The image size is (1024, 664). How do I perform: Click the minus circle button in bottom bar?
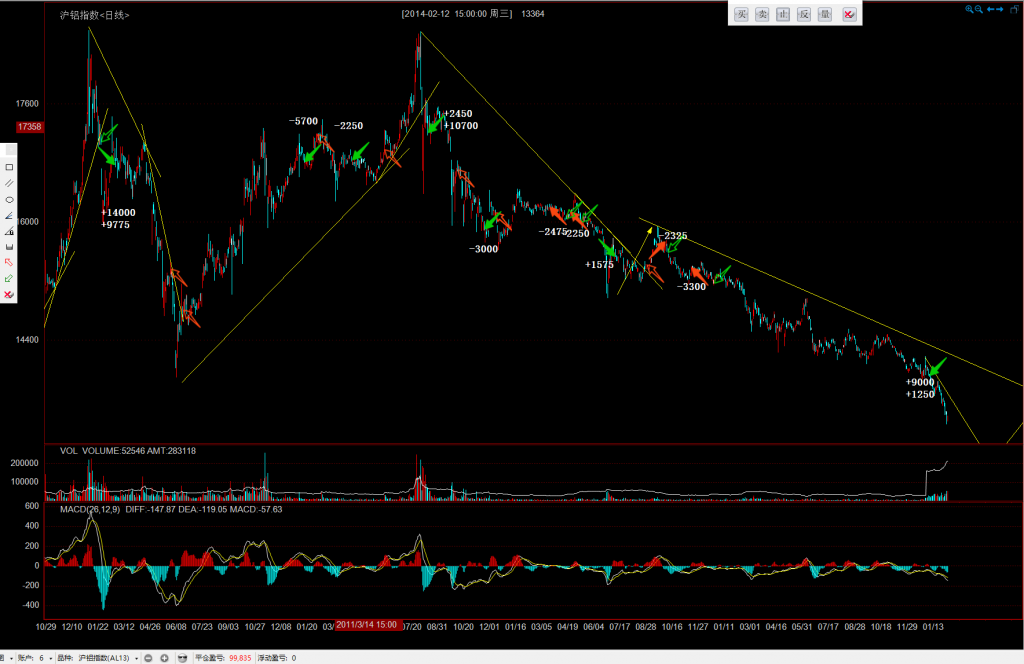pos(149,658)
